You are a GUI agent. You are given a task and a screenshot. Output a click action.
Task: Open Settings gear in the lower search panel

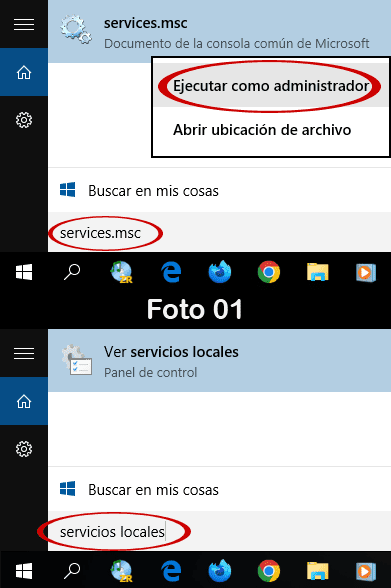24,449
